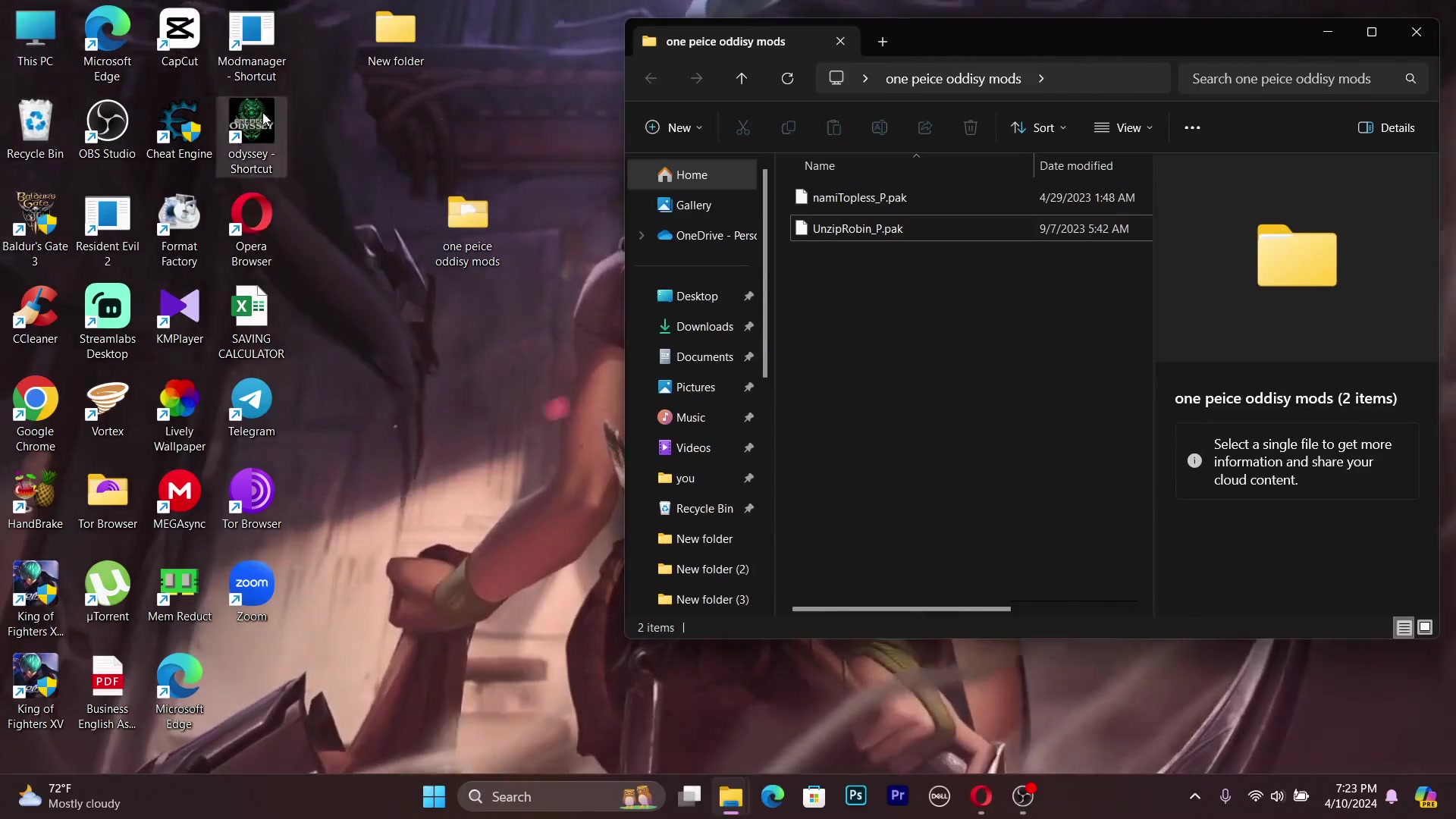Click the Delete icon in the toolbar
1456x819 pixels.
(x=971, y=127)
